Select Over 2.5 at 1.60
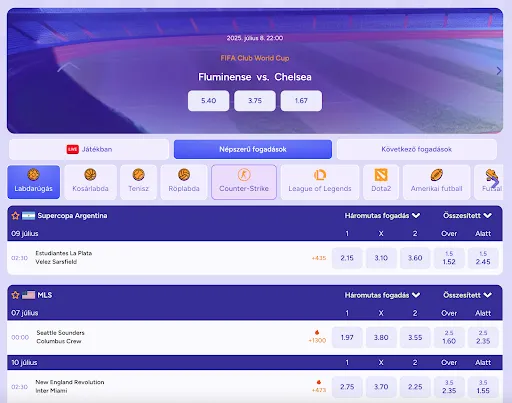The width and height of the screenshot is (512, 403). 449,337
